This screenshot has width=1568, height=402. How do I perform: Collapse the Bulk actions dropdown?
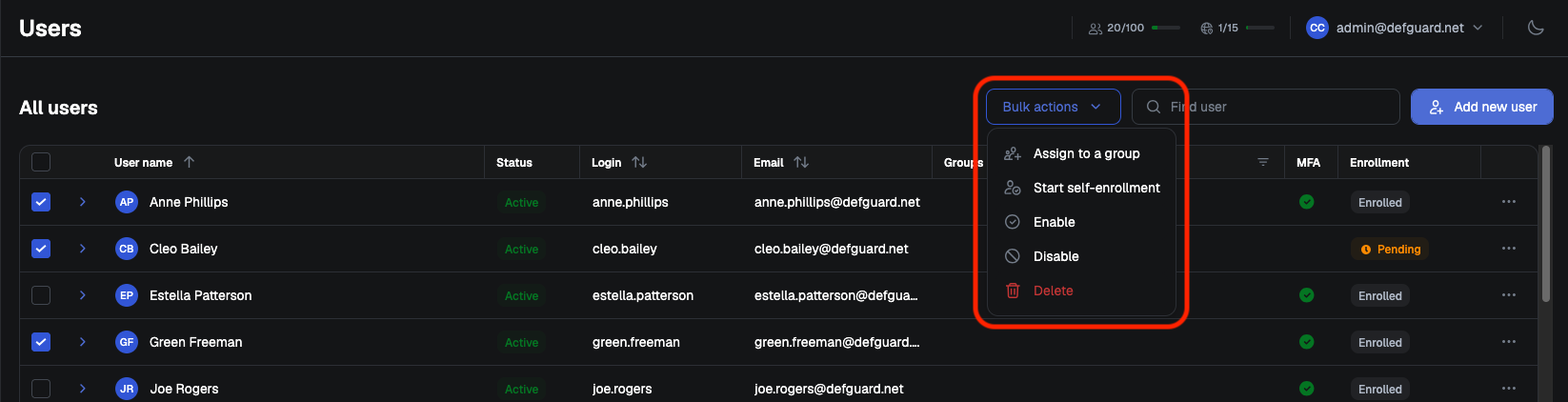(x=1053, y=107)
